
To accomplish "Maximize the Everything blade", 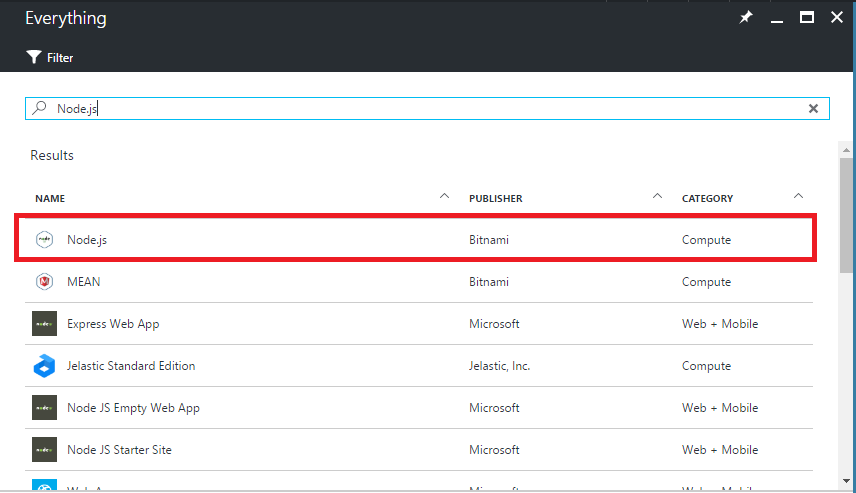I will coord(806,18).
